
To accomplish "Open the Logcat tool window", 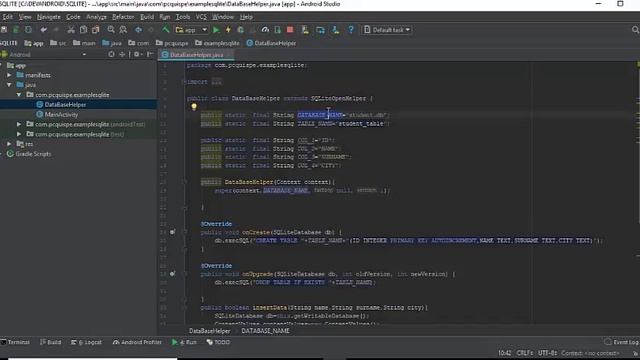I will (86, 342).
